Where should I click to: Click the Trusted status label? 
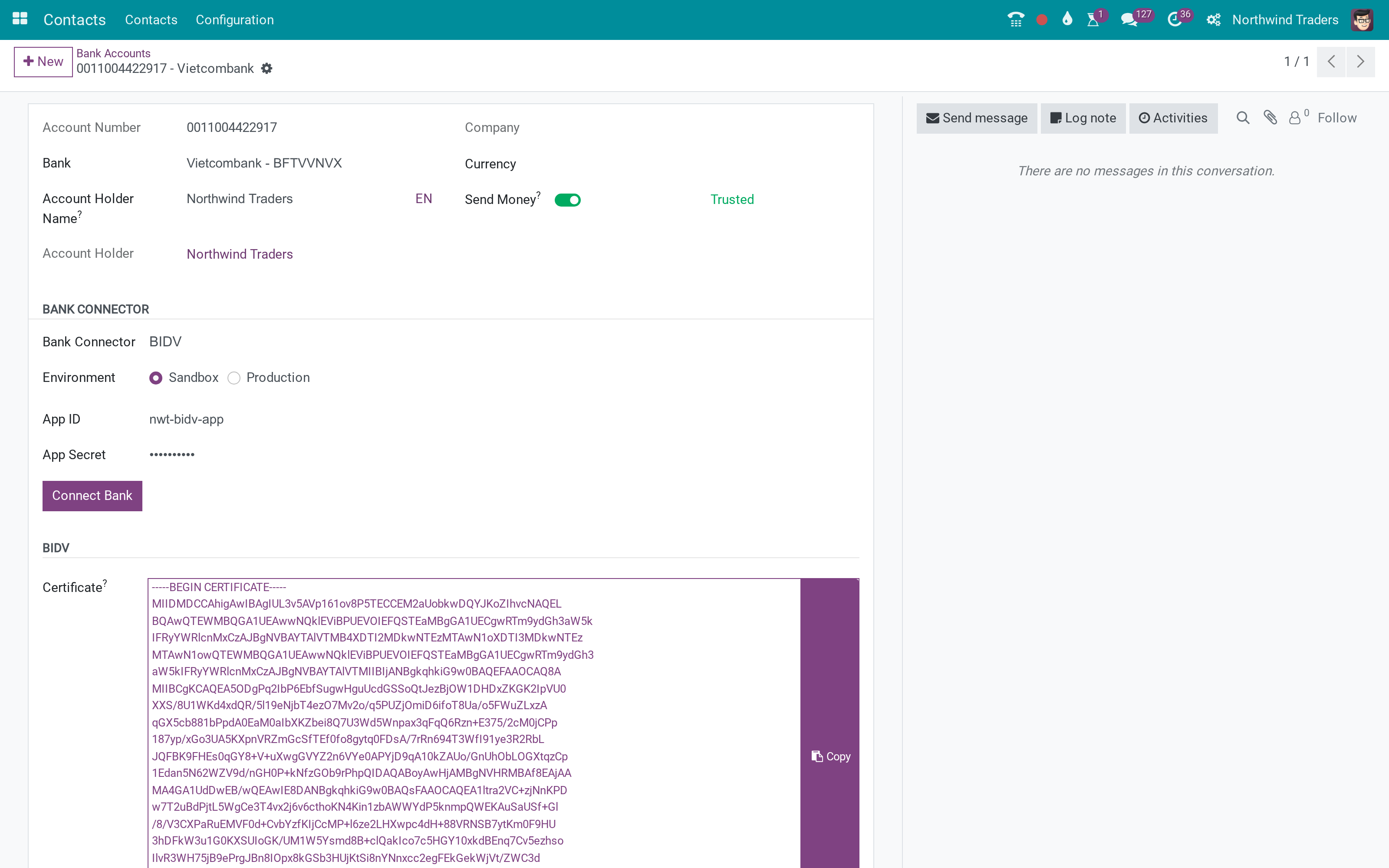click(732, 199)
